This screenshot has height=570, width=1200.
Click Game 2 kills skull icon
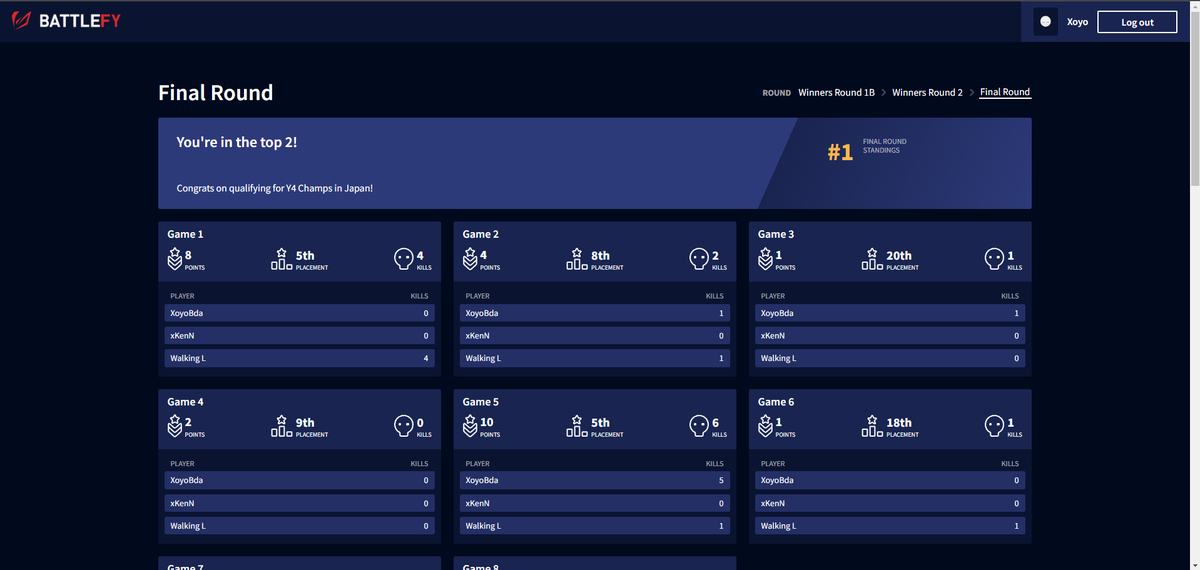[x=699, y=259]
